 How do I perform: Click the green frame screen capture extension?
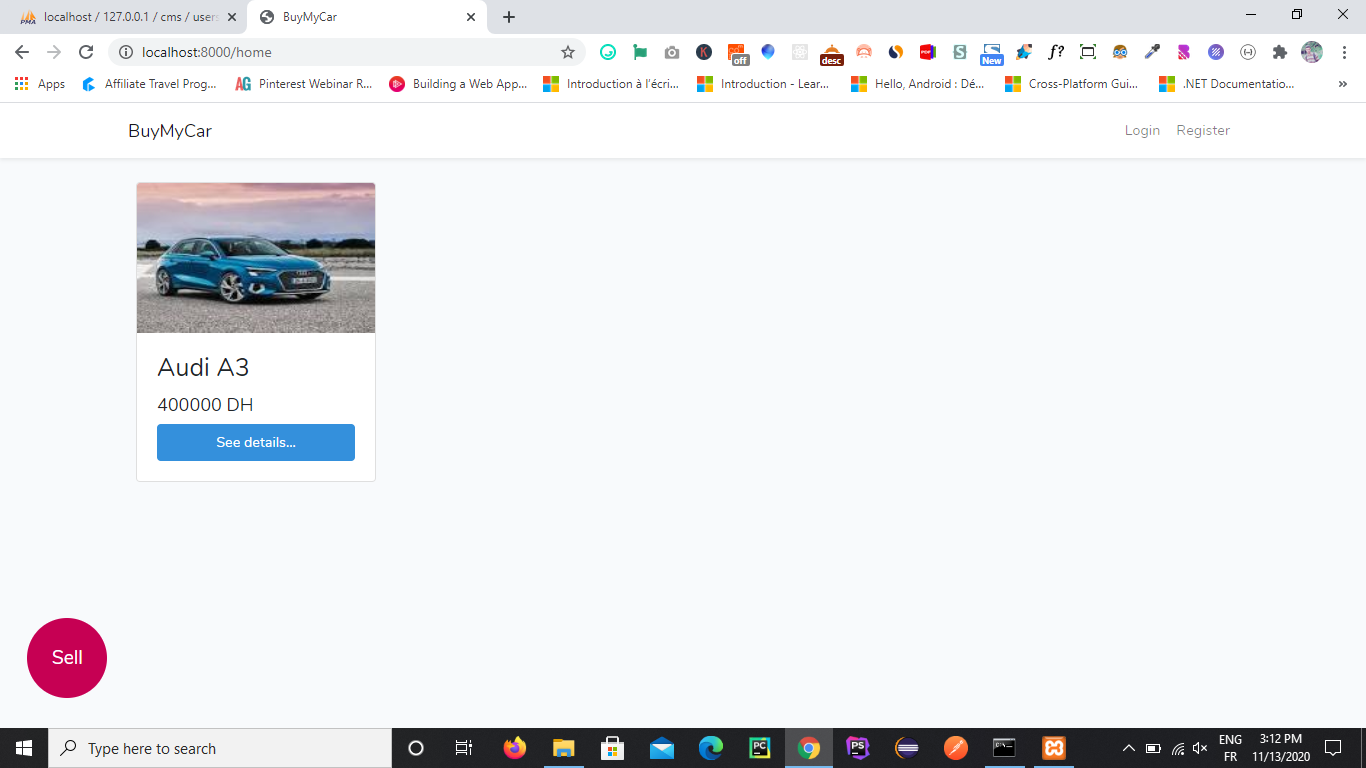pos(1088,52)
